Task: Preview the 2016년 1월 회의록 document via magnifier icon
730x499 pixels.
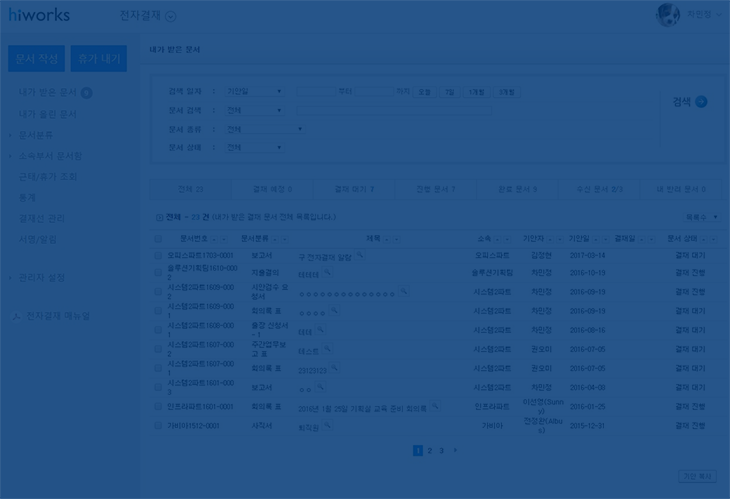Action: pyautogui.click(x=435, y=407)
